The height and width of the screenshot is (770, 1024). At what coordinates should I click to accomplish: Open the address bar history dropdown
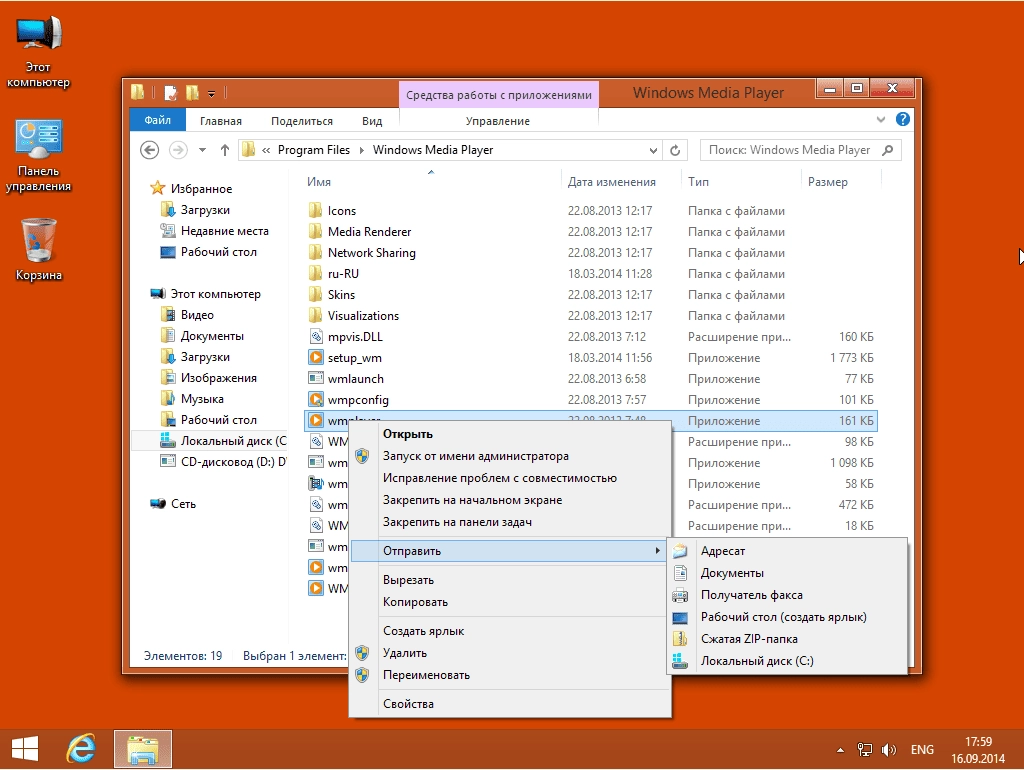[653, 150]
